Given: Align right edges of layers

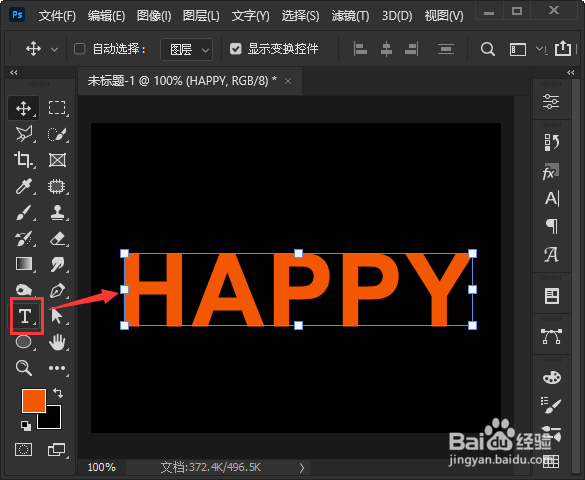Looking at the screenshot, I should (x=412, y=49).
